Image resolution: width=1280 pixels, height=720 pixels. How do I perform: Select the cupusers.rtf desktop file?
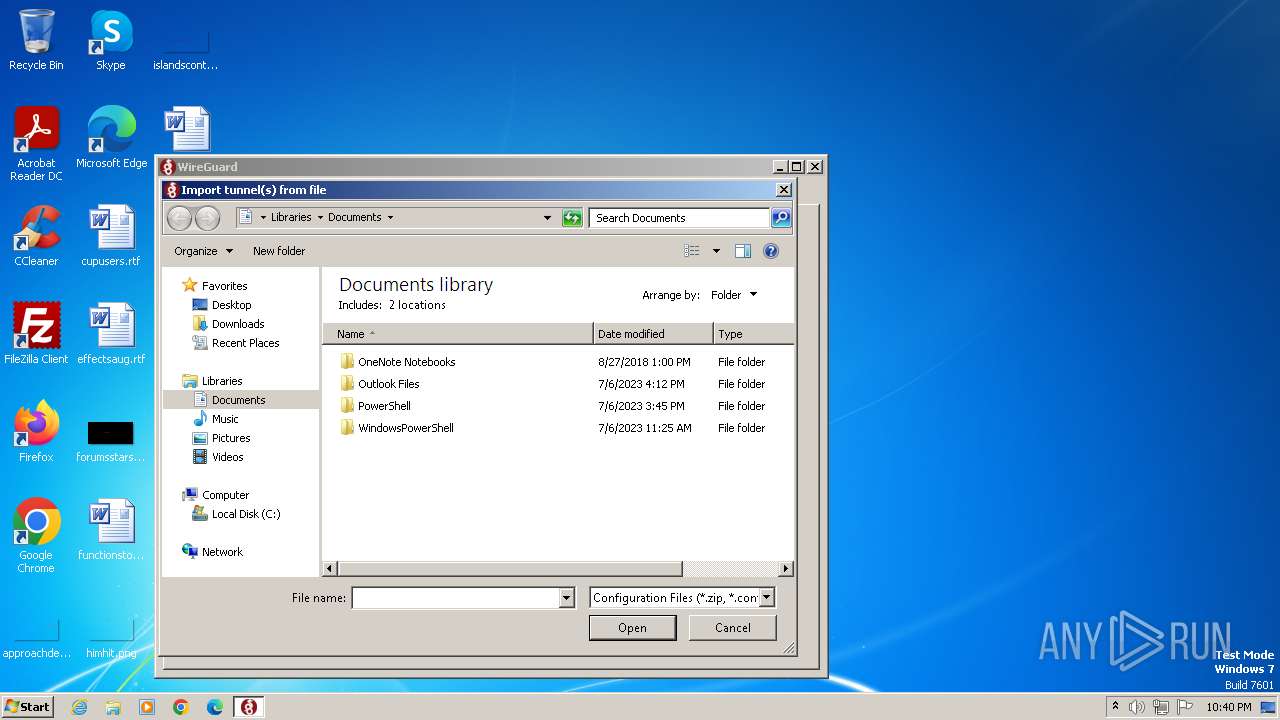coord(111,236)
